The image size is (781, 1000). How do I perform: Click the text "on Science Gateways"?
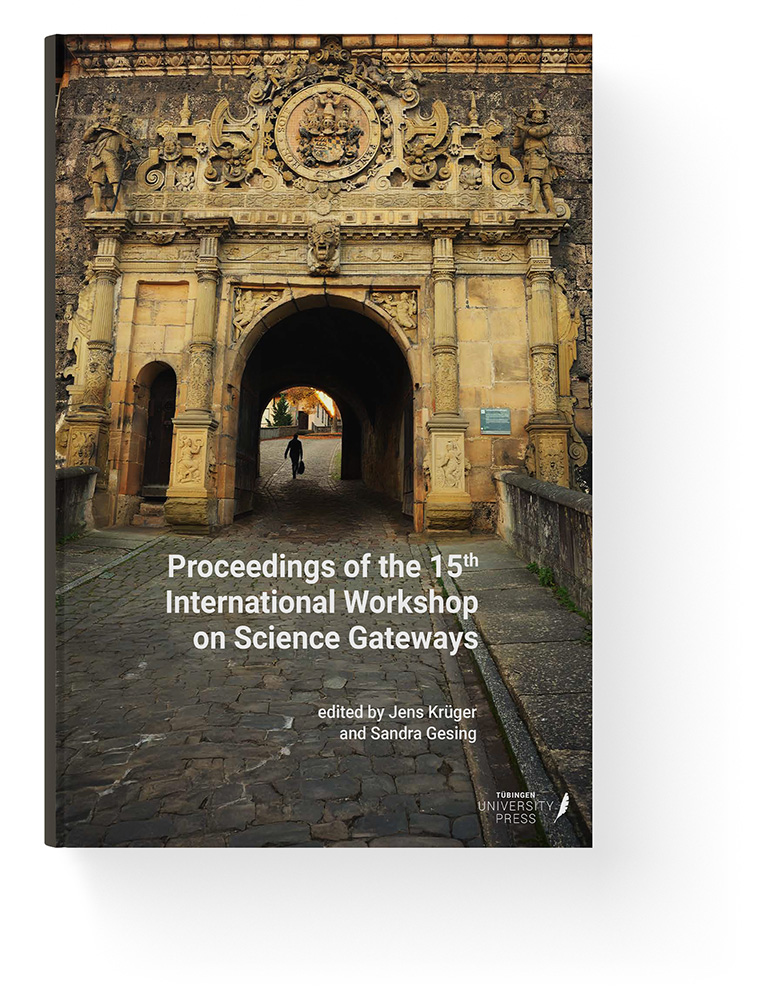pos(335,639)
